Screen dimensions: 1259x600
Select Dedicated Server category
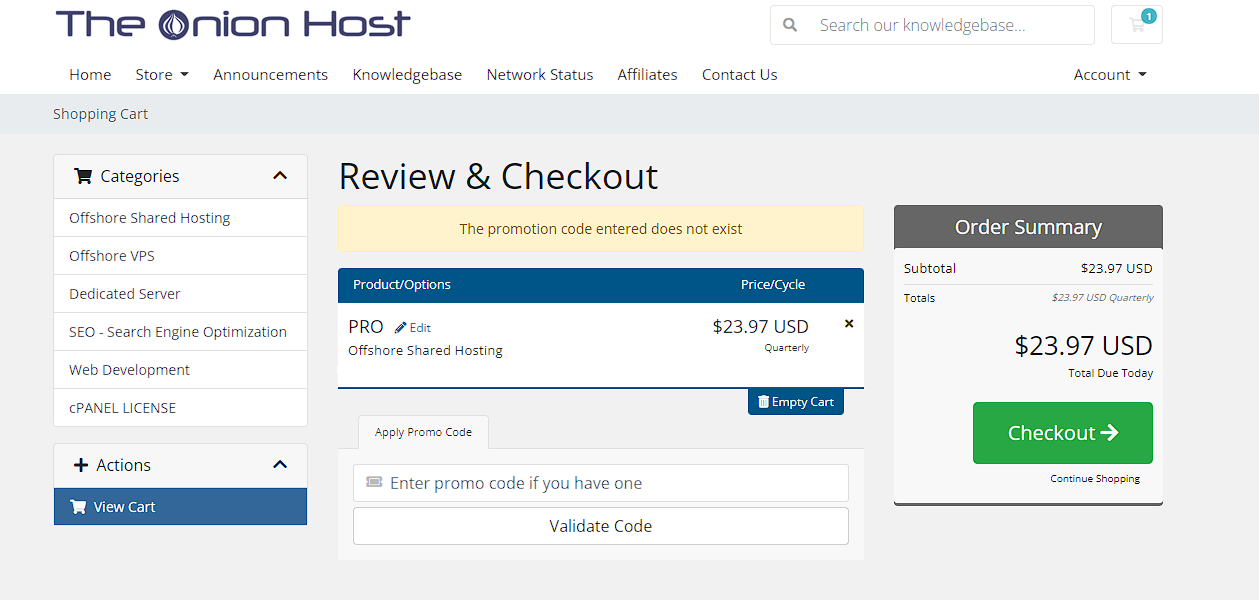pyautogui.click(x=180, y=294)
